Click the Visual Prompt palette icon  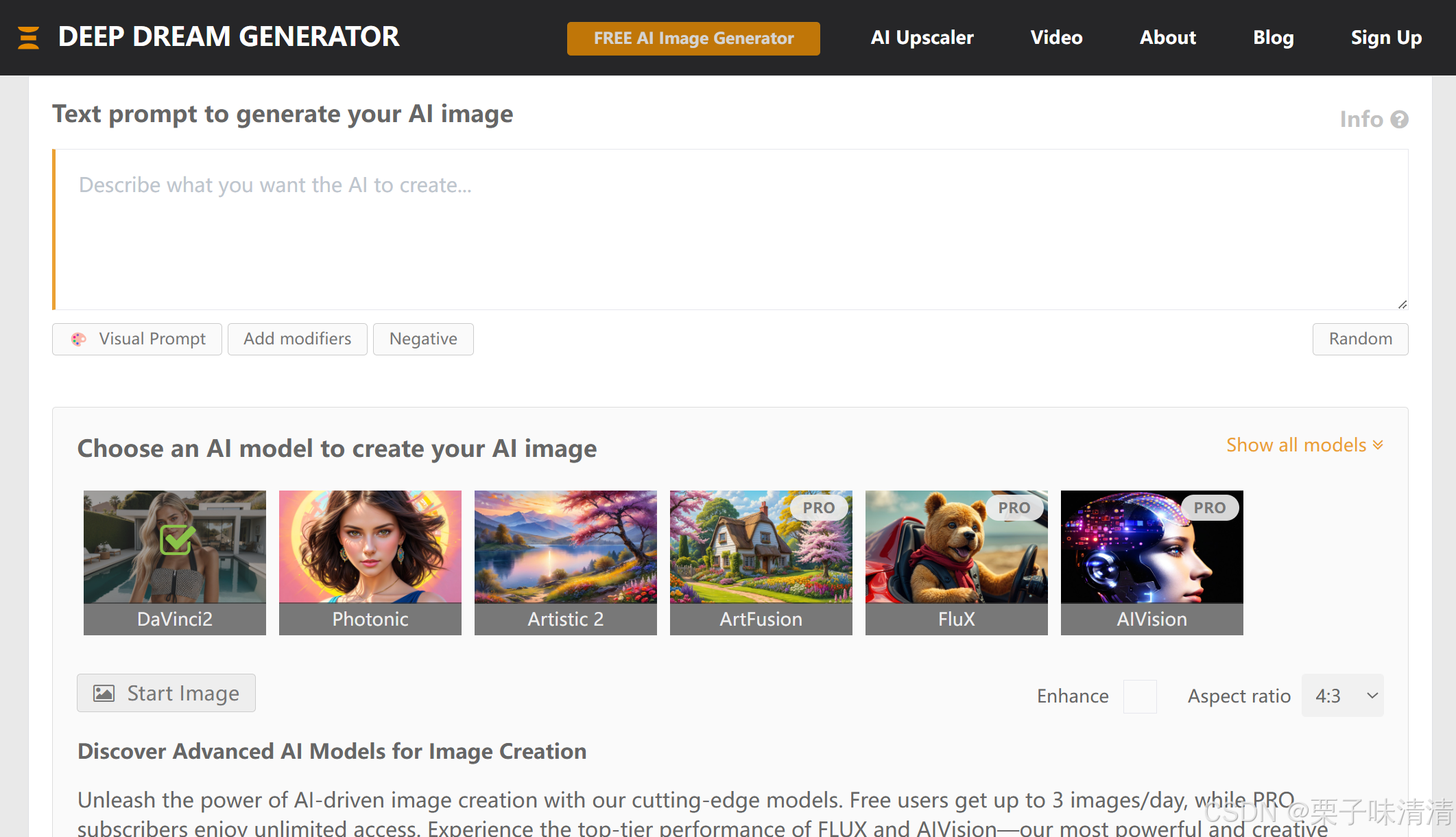[79, 339]
